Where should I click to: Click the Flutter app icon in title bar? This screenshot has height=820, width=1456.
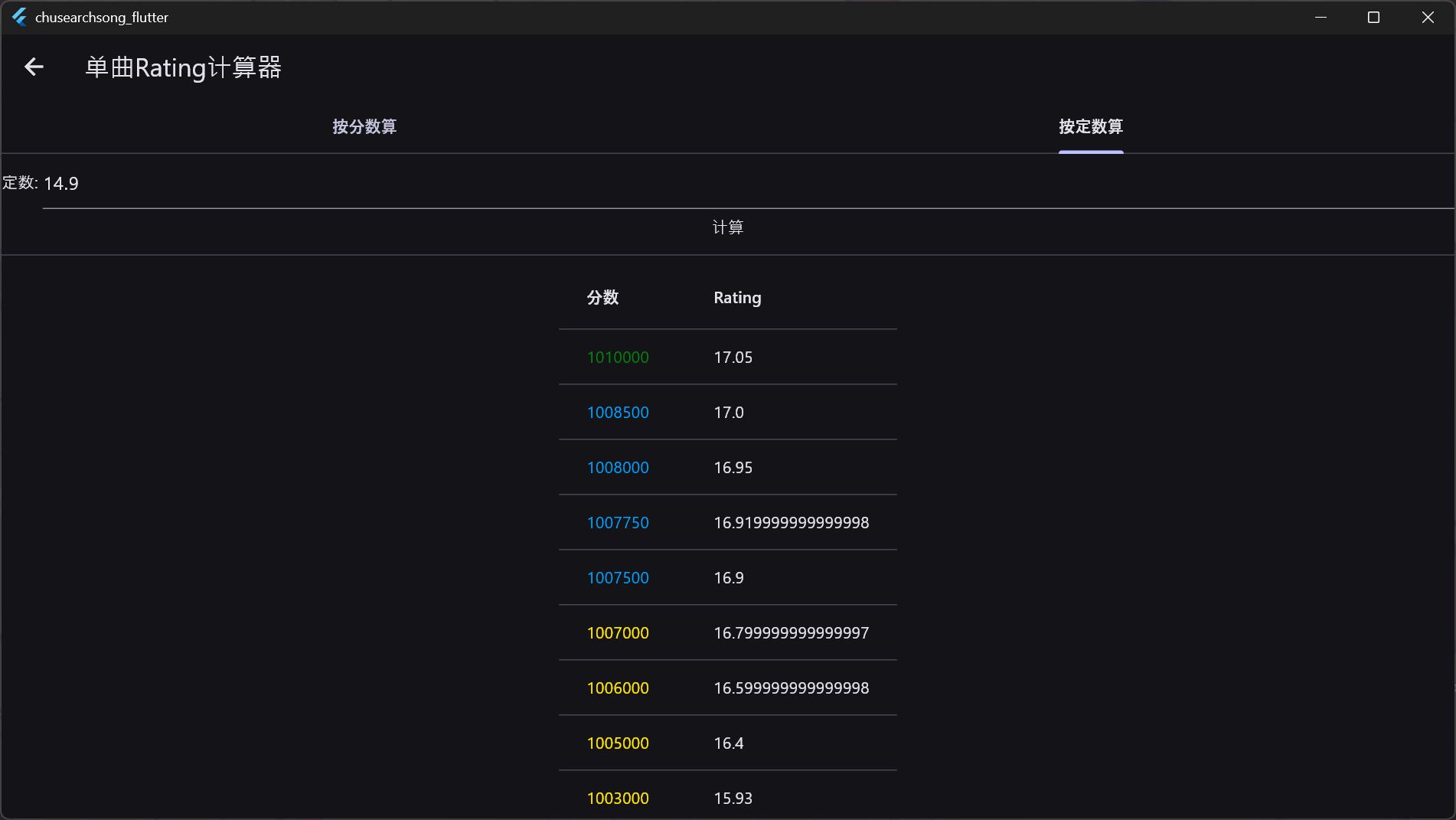tap(19, 17)
